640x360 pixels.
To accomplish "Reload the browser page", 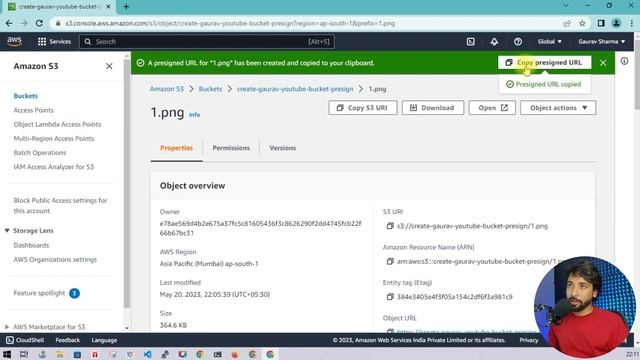I will (39, 23).
